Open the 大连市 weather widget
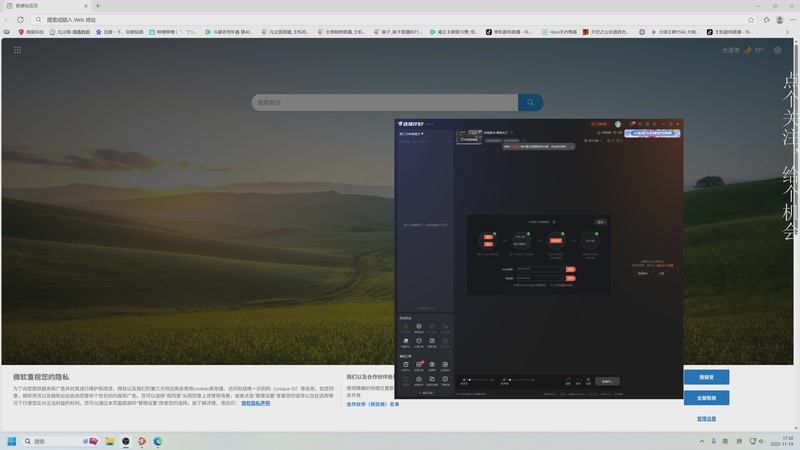The width and height of the screenshot is (800, 450). (x=742, y=50)
